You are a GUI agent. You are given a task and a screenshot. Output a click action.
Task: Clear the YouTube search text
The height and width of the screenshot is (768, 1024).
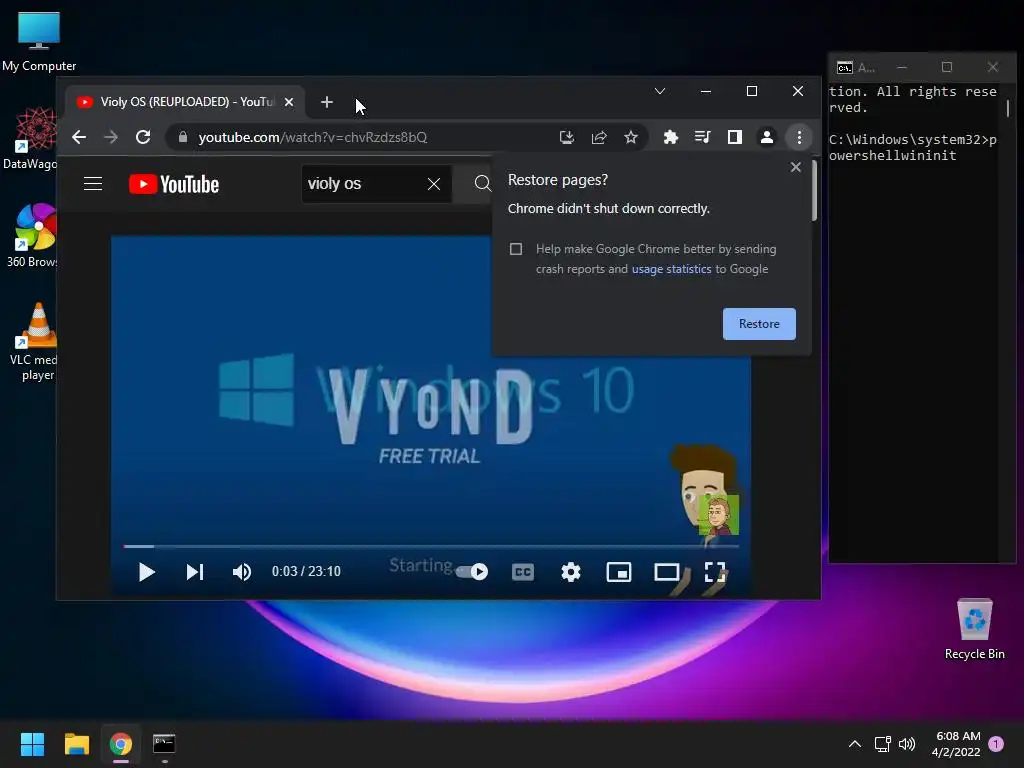[x=434, y=184]
